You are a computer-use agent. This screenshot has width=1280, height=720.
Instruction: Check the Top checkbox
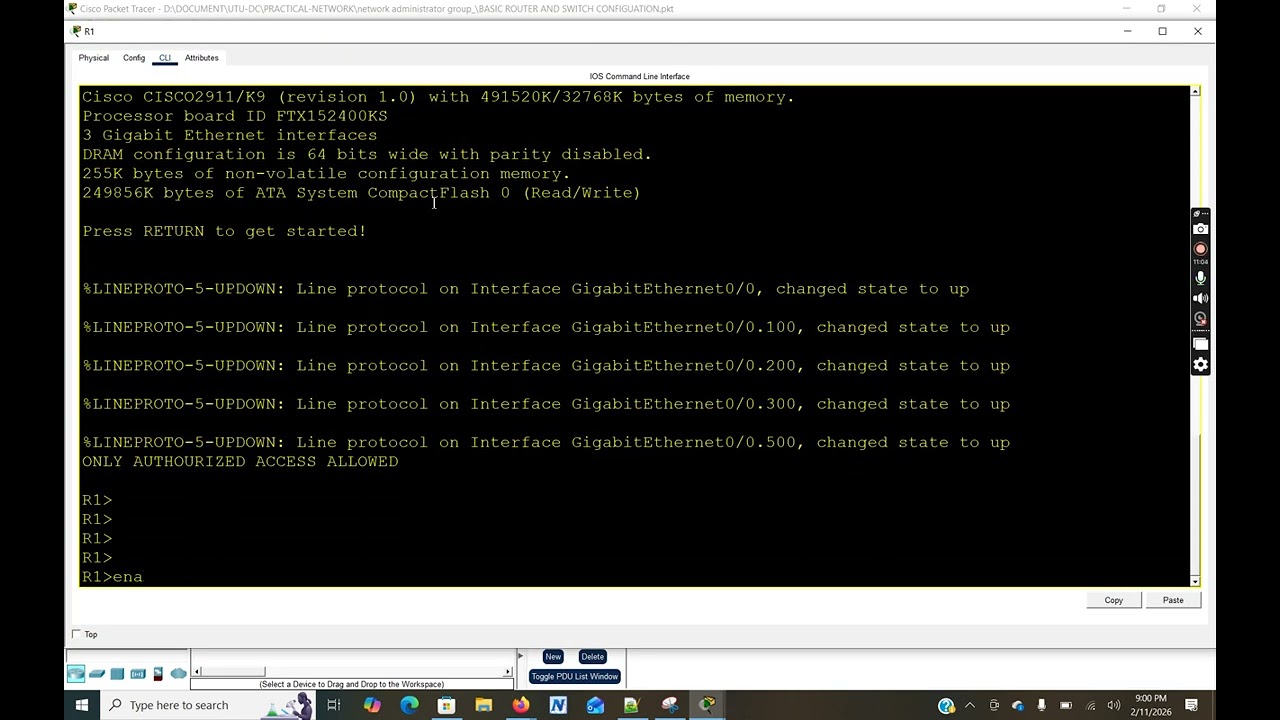[76, 634]
